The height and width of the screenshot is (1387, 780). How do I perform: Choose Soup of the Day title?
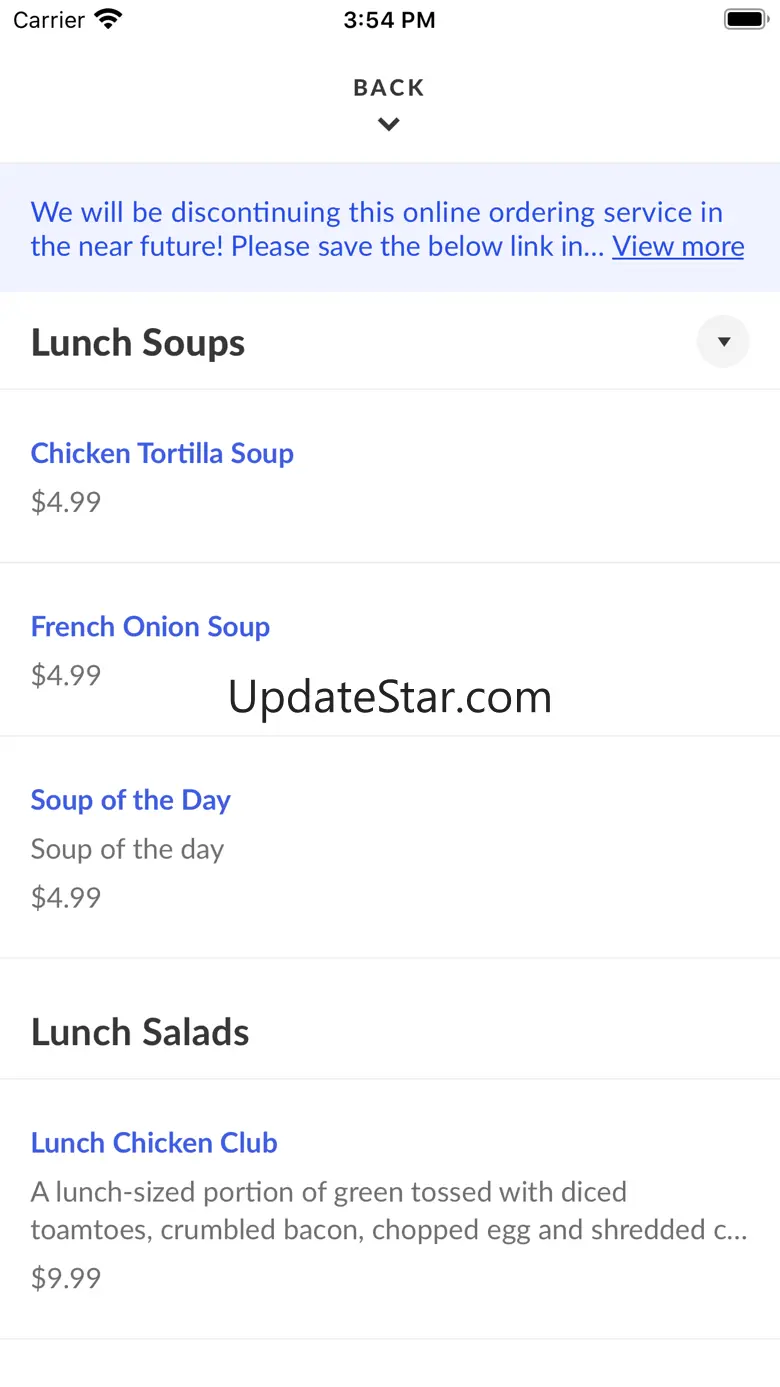(x=131, y=800)
